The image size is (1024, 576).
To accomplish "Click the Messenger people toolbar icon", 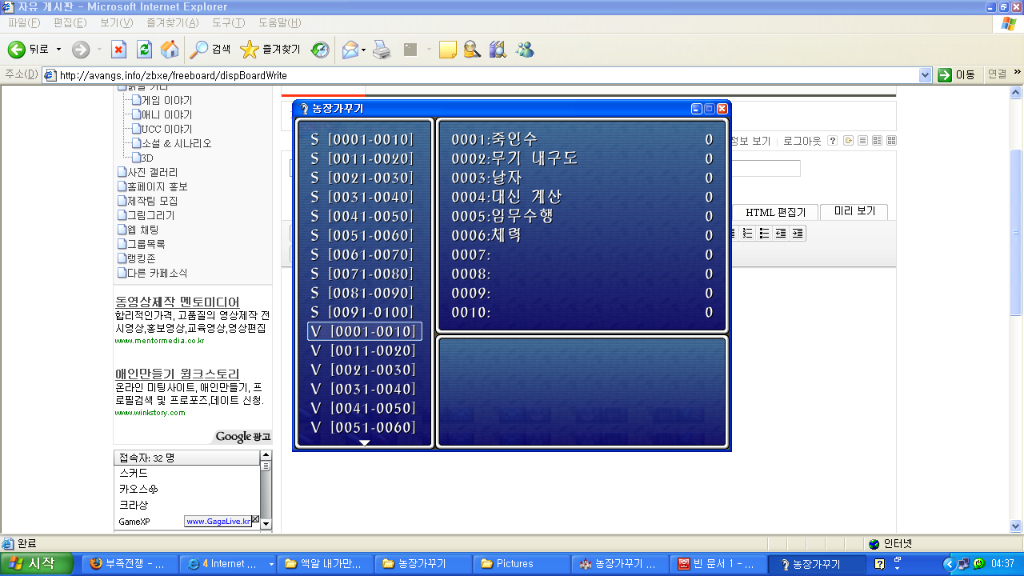I will [x=524, y=50].
